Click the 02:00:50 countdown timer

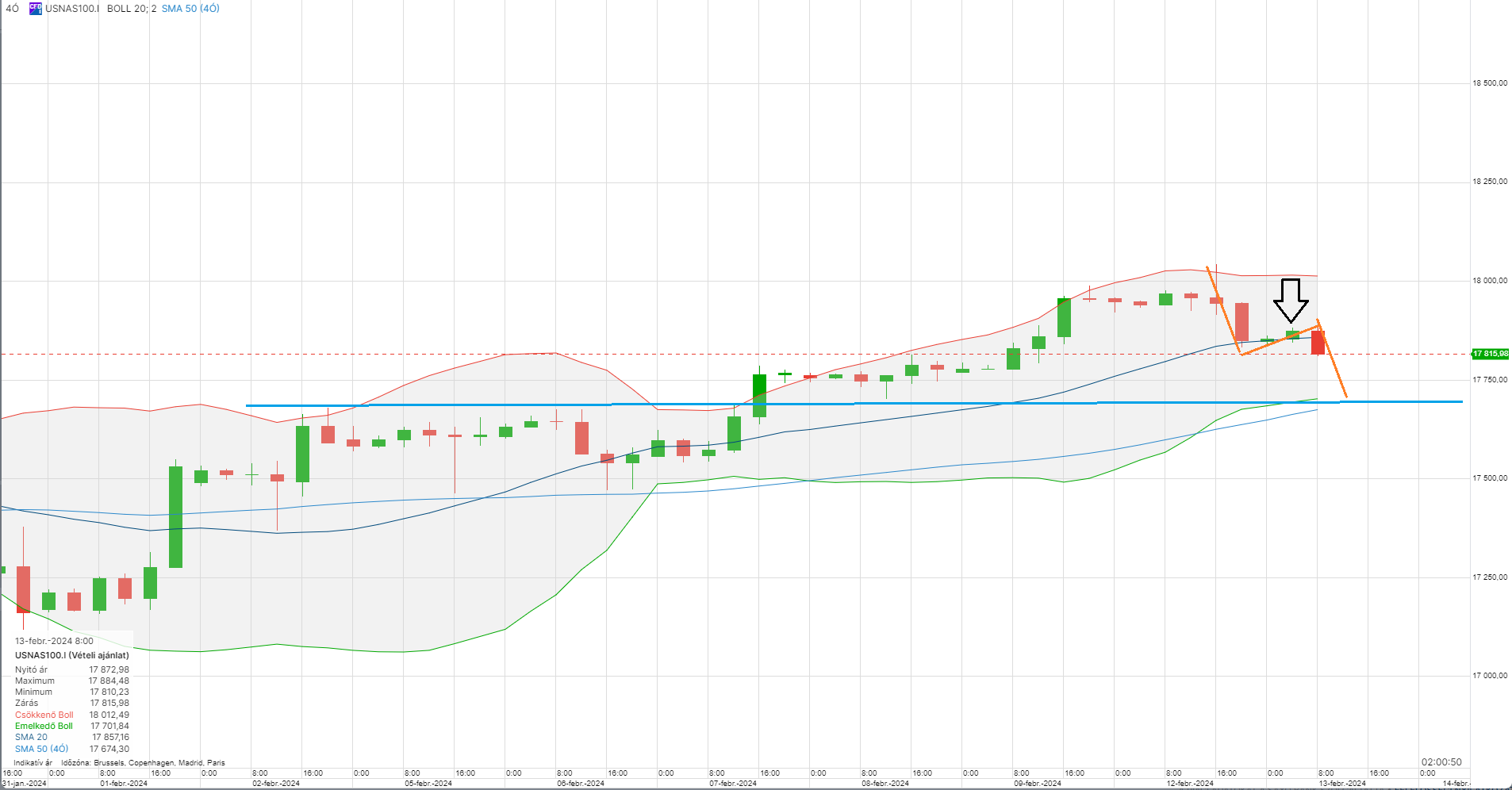(1441, 762)
